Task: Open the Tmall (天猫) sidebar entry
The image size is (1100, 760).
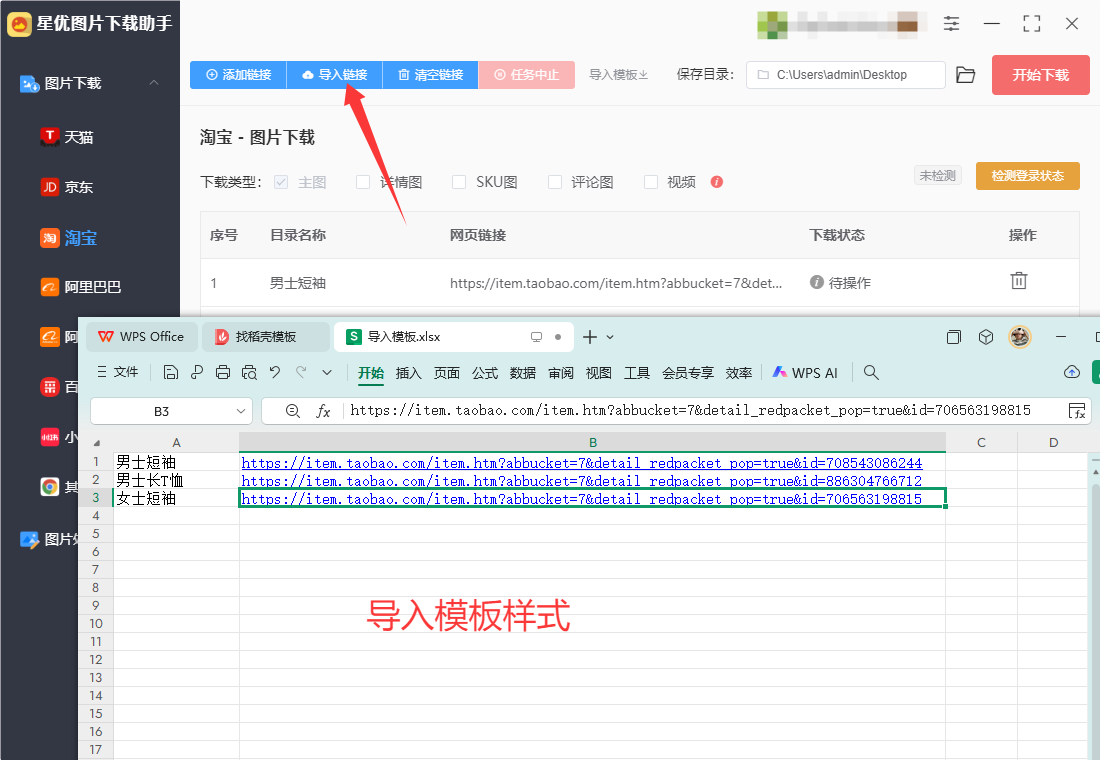Action: tap(67, 137)
